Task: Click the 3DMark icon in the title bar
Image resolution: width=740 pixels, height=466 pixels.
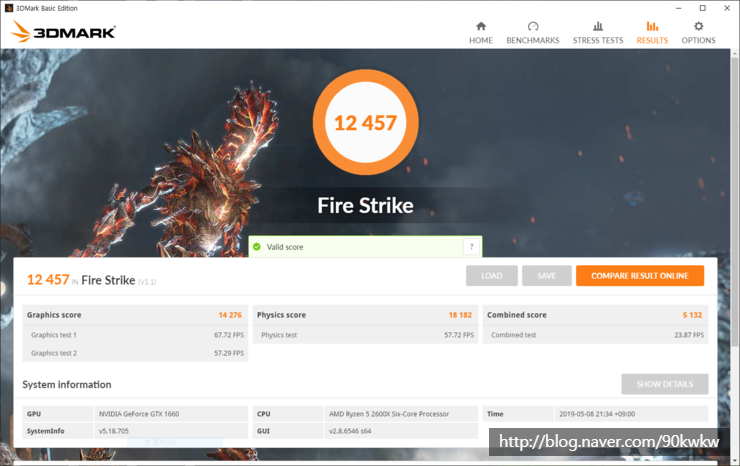Action: pyautogui.click(x=8, y=8)
